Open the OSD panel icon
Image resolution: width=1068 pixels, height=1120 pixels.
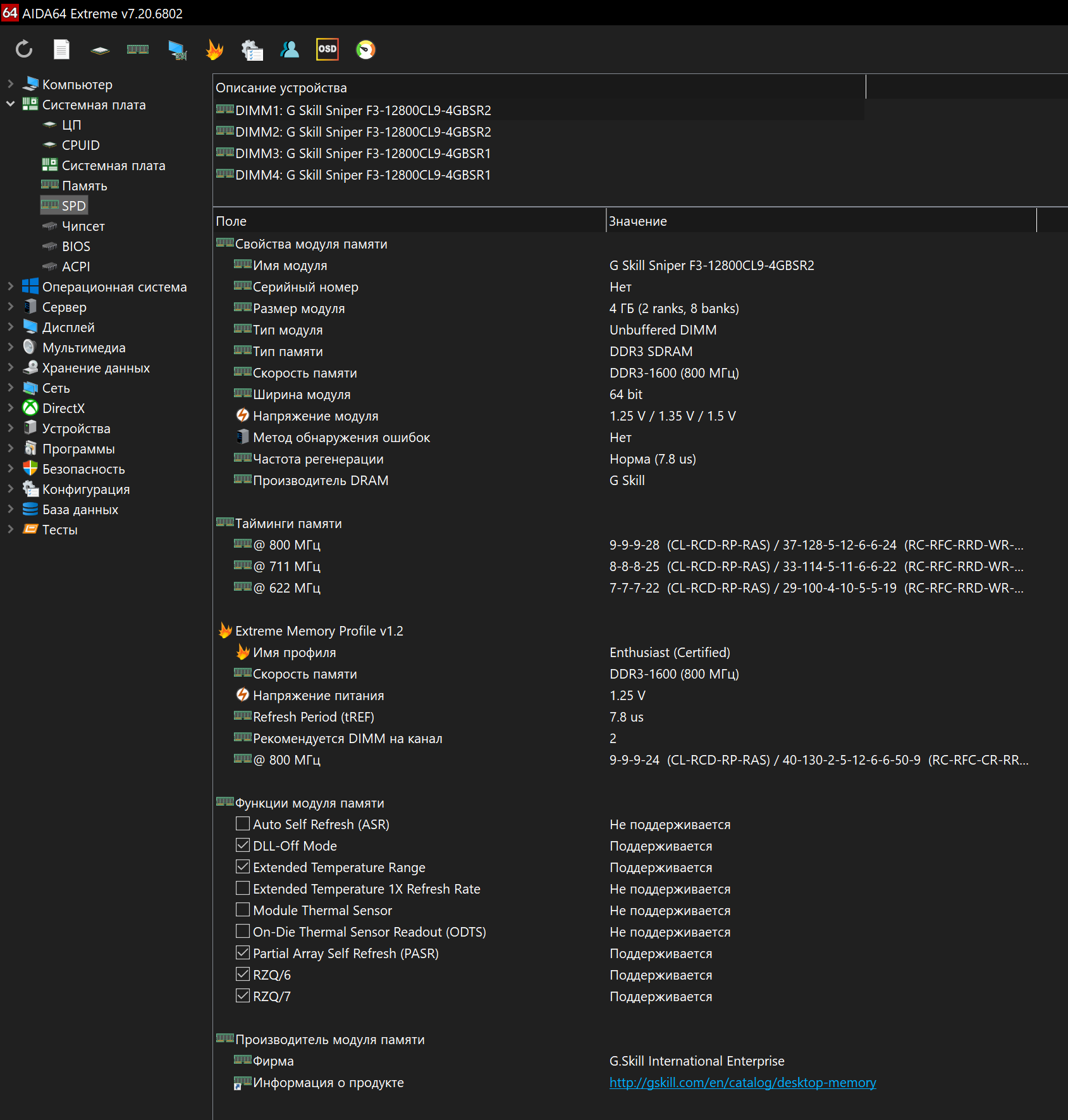(x=328, y=49)
